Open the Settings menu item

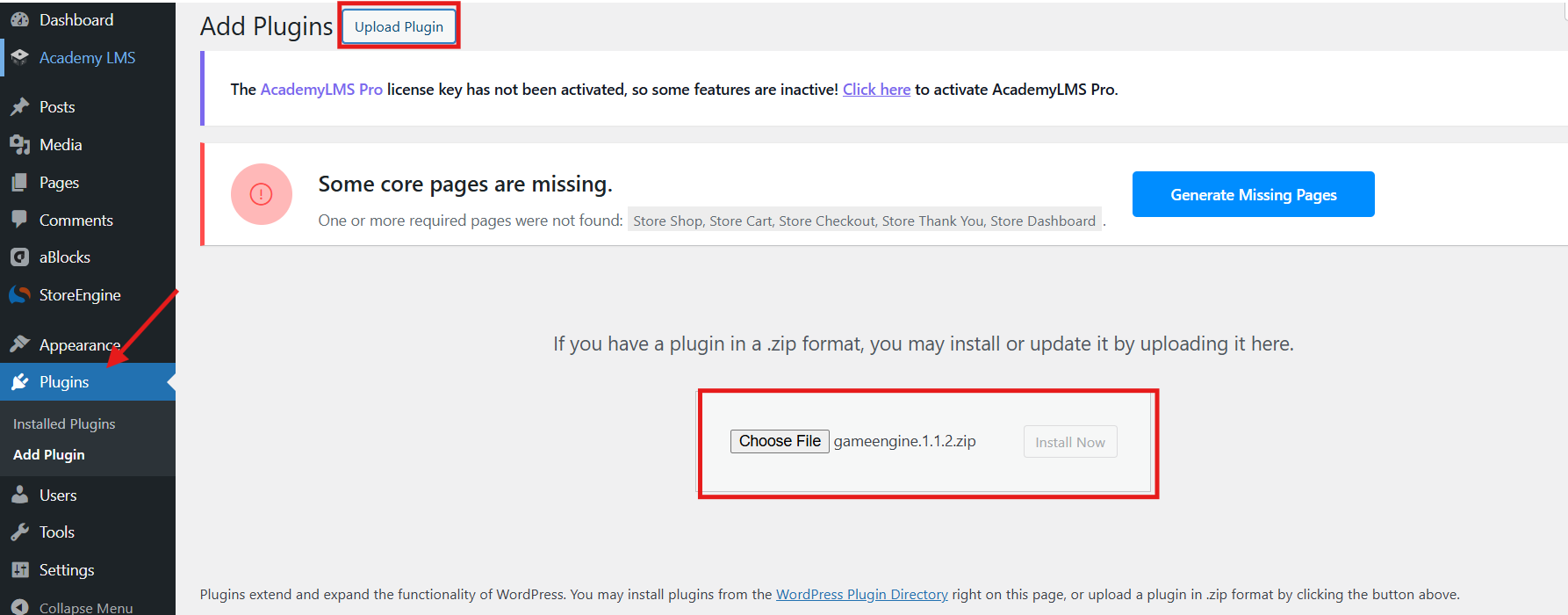[x=88, y=570]
